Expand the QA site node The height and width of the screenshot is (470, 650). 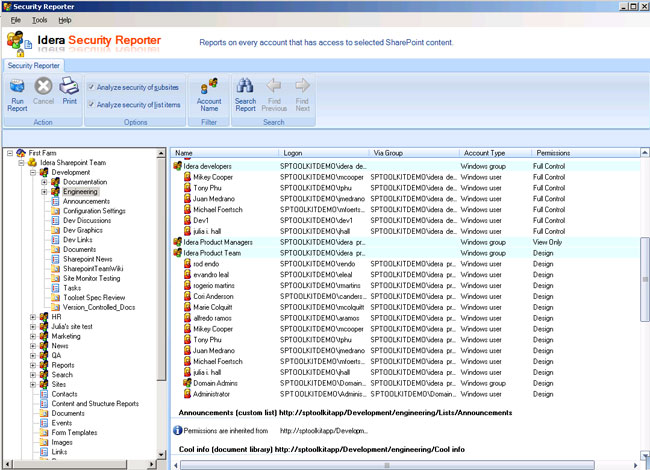[x=33, y=355]
